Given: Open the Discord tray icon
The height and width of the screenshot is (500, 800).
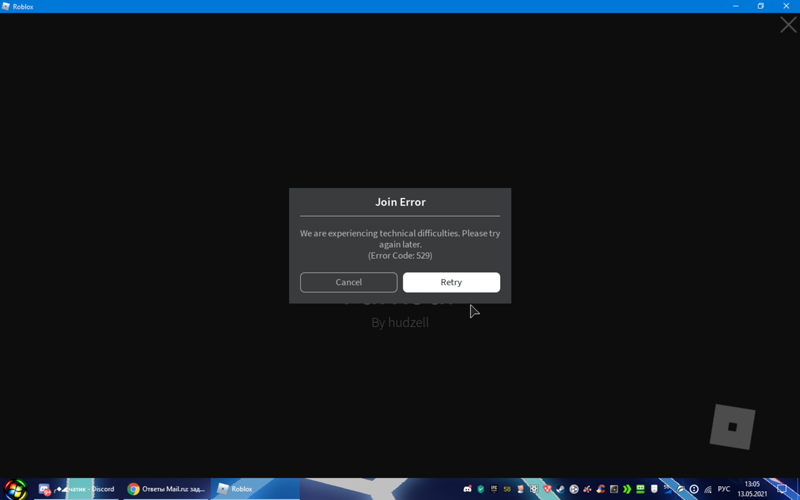Looking at the screenshot, I should tap(467, 489).
